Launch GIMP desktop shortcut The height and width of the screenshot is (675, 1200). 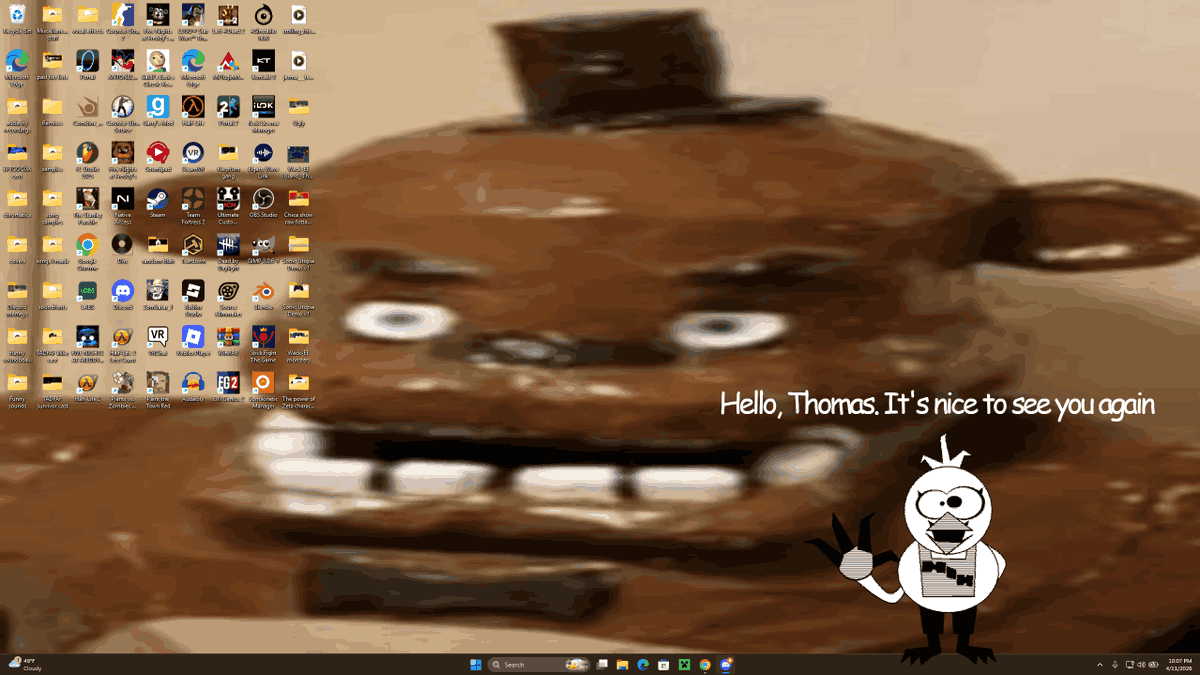[263, 249]
